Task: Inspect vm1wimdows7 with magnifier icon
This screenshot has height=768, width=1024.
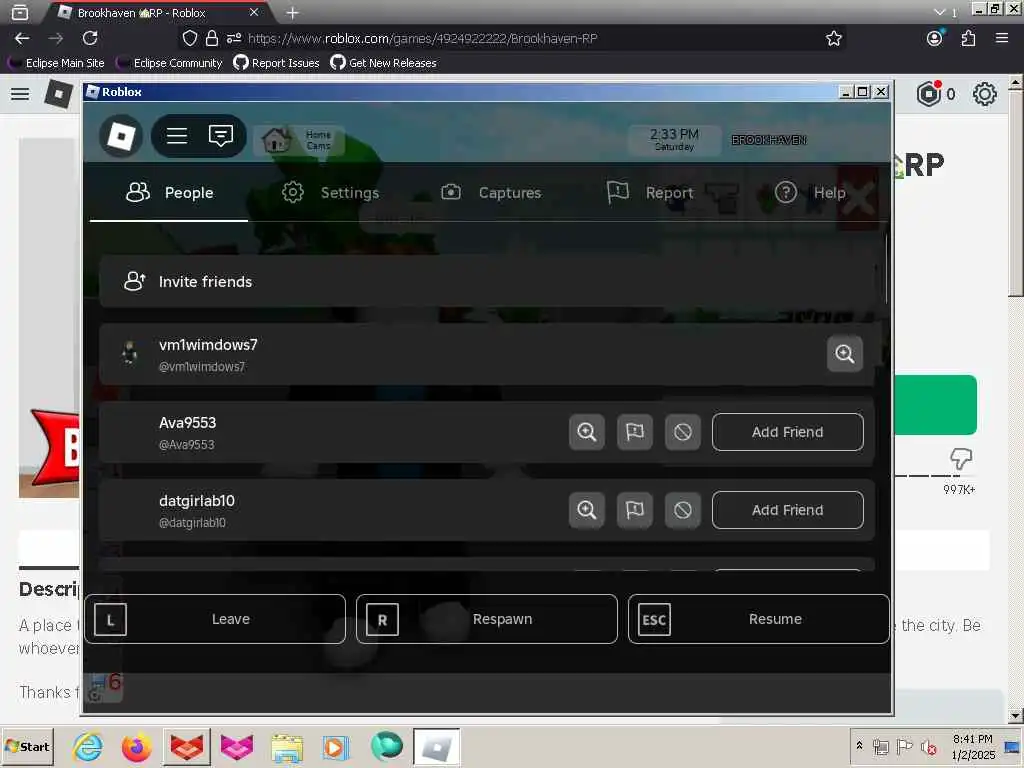Action: pyautogui.click(x=844, y=354)
